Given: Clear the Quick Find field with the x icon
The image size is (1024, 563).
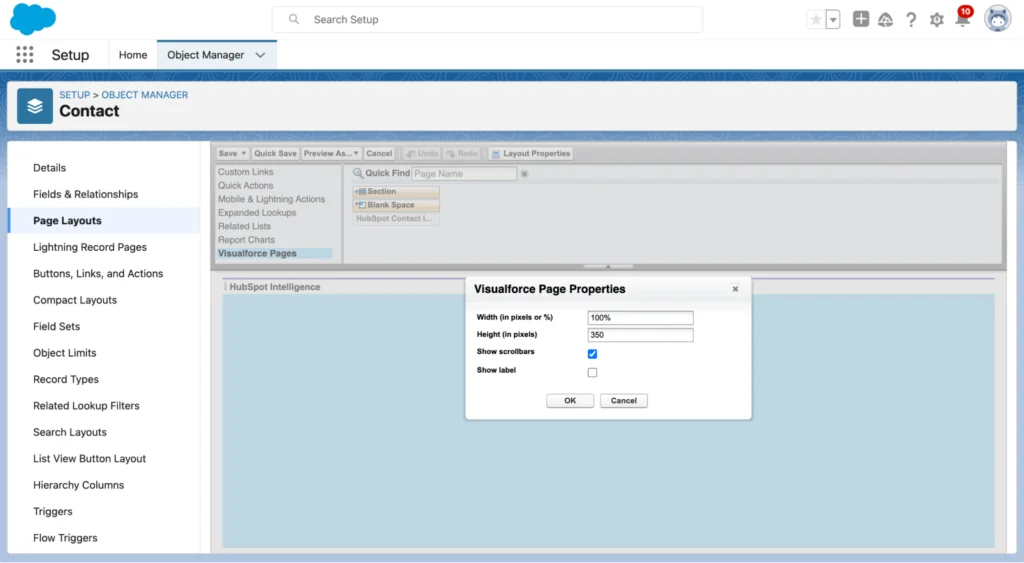Looking at the screenshot, I should click(524, 174).
